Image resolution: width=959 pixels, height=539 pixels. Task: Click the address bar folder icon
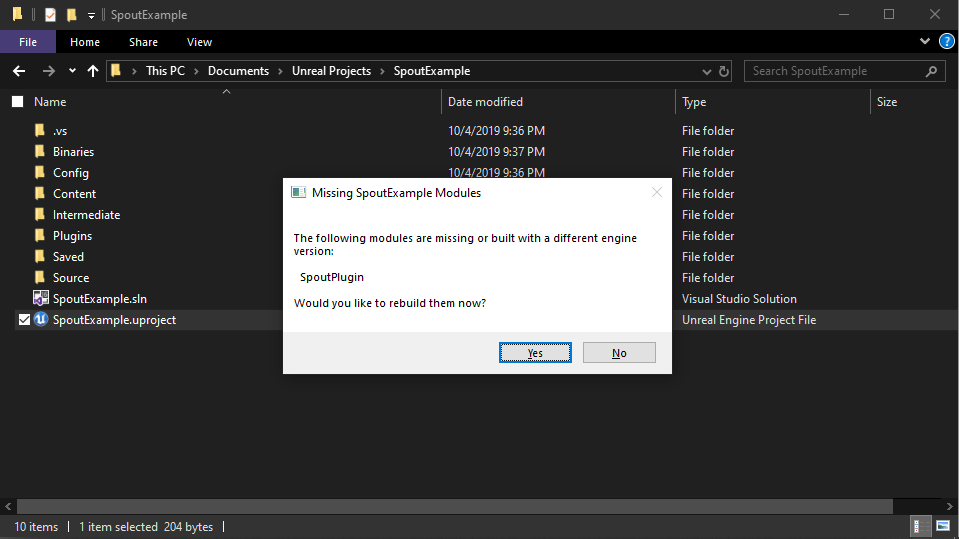(x=116, y=71)
